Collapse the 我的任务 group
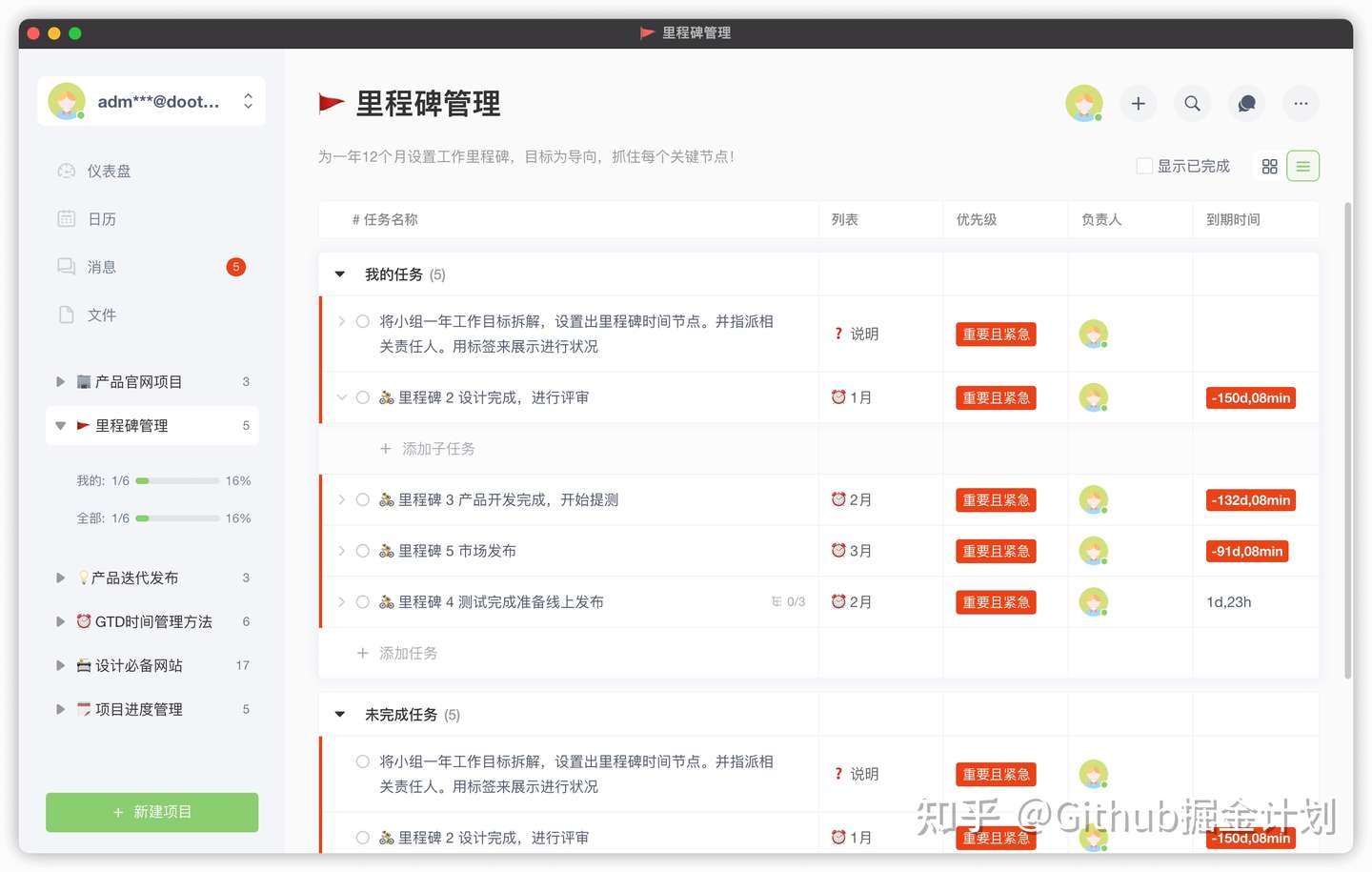Screen dimensions: 1372x872 pyautogui.click(x=340, y=274)
